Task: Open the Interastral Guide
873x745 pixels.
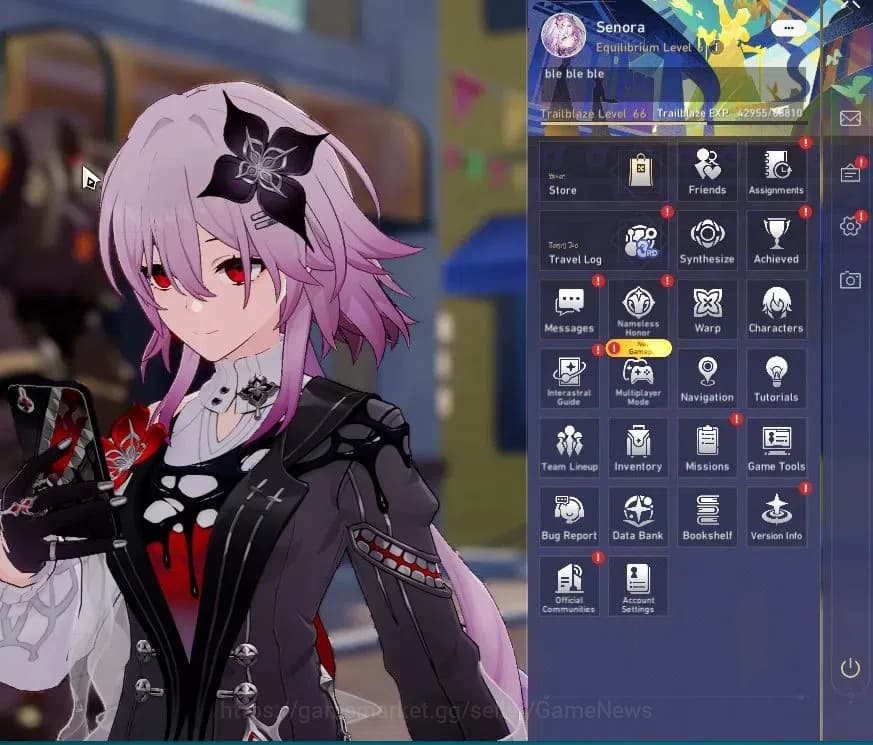Action: click(x=569, y=379)
